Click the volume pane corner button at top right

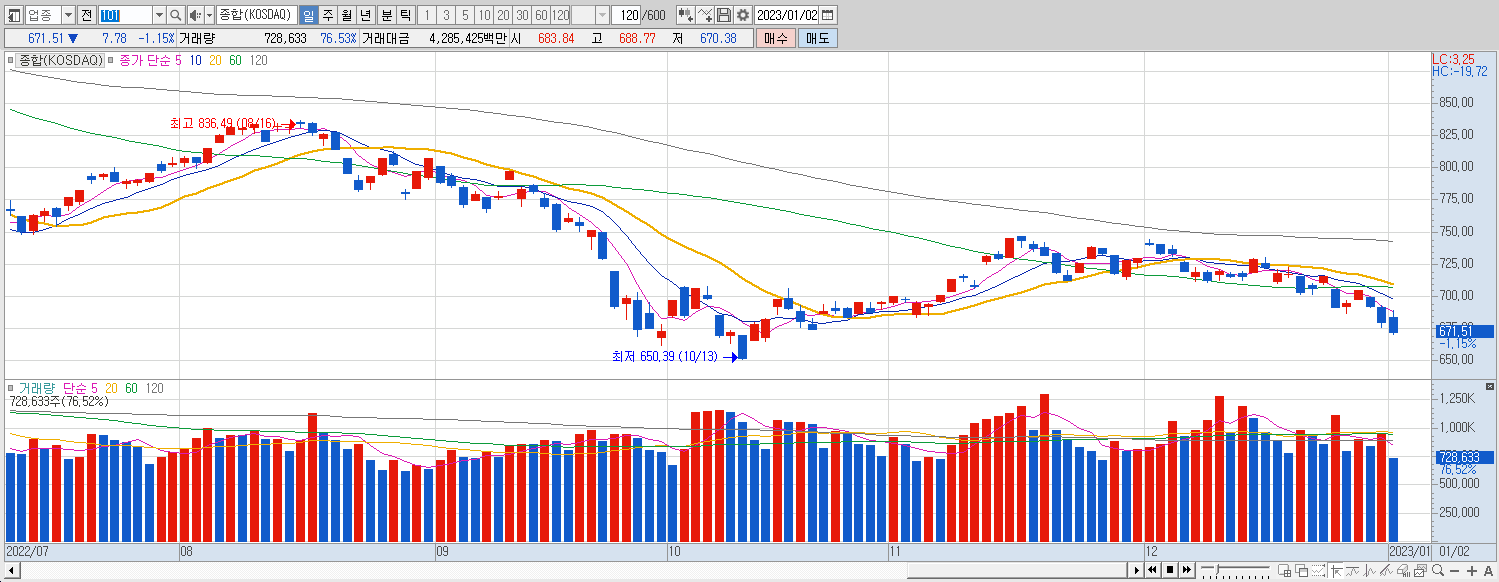(1490, 386)
